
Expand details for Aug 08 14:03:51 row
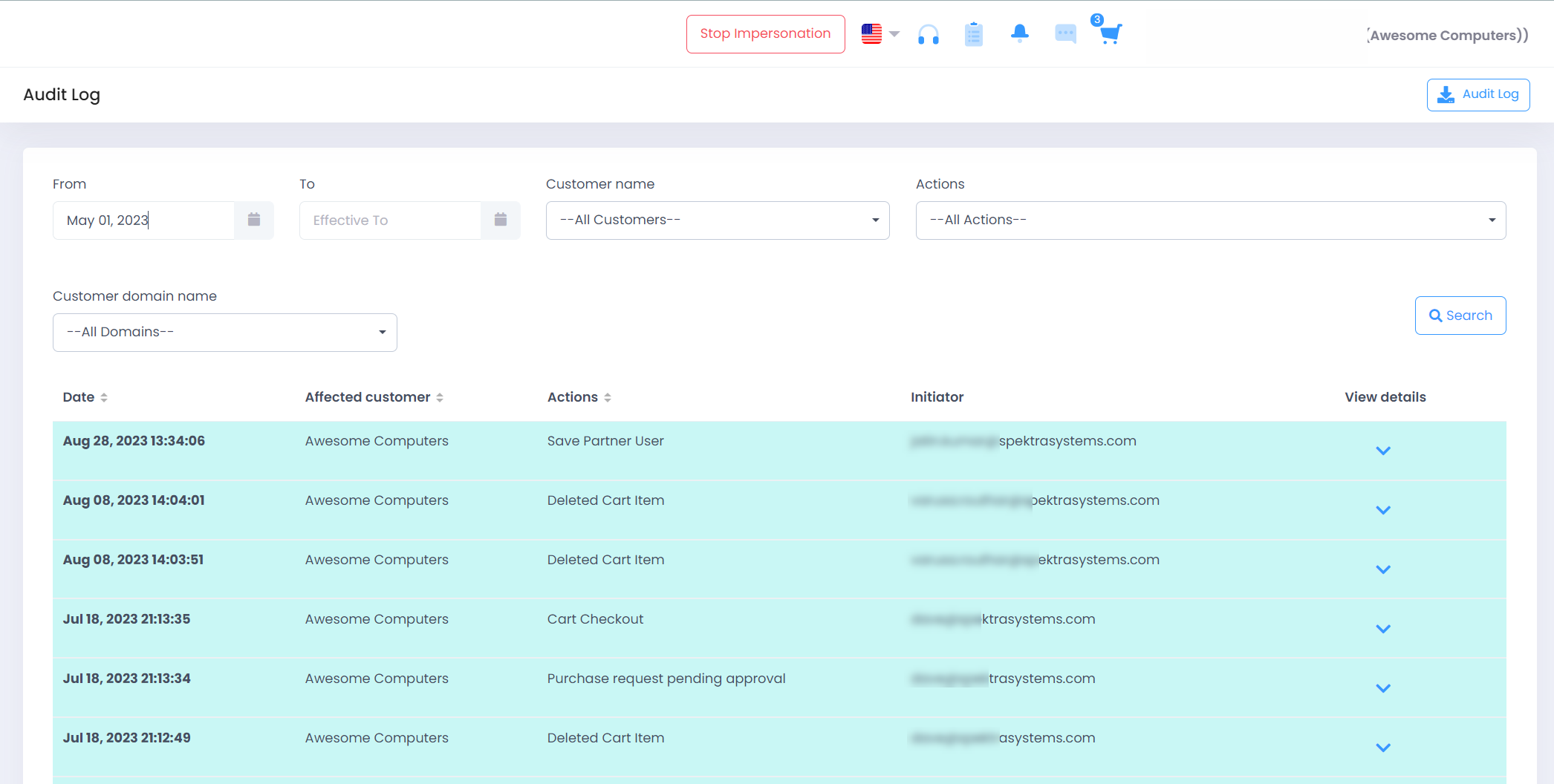pyautogui.click(x=1383, y=569)
